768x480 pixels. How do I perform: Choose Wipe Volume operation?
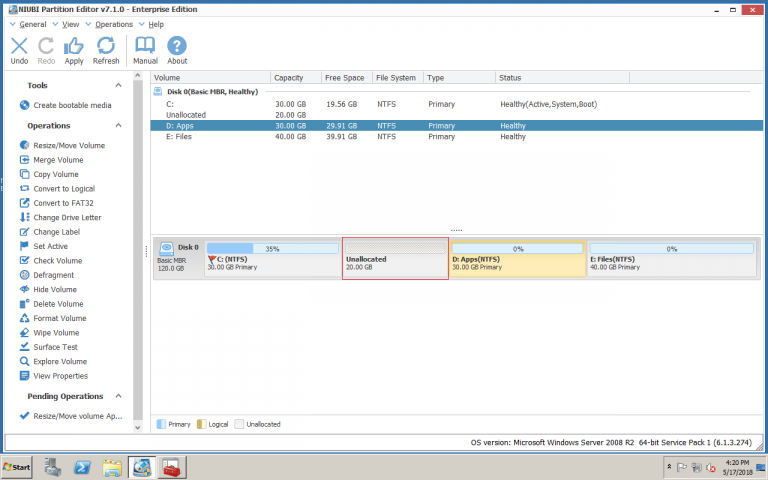(x=49, y=333)
